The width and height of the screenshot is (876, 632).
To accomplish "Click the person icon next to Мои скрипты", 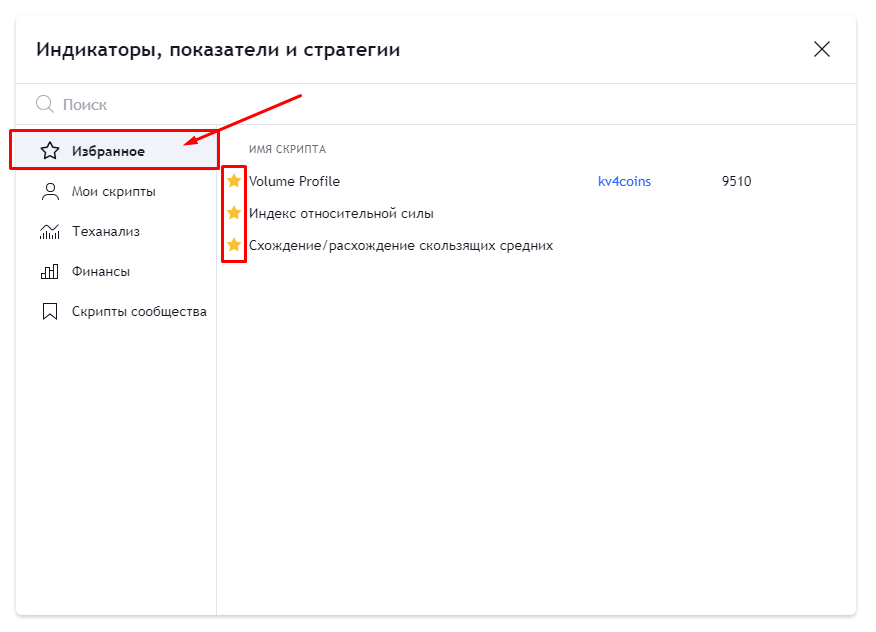I will pyautogui.click(x=49, y=190).
